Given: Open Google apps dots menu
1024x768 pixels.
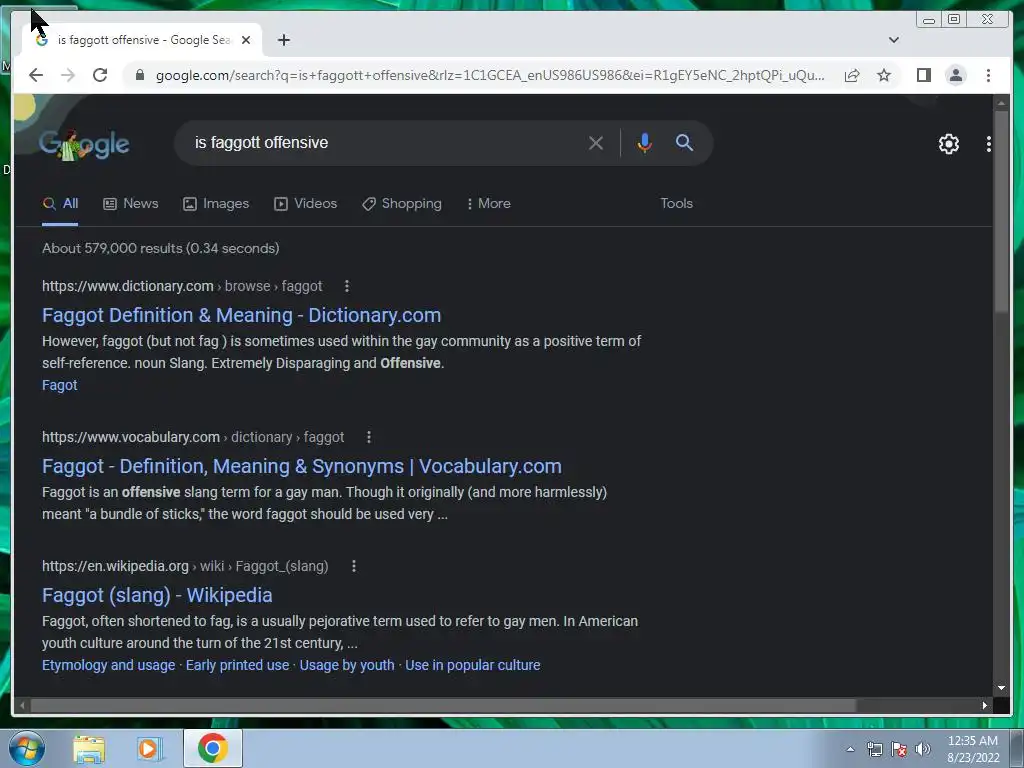Looking at the screenshot, I should [x=988, y=144].
